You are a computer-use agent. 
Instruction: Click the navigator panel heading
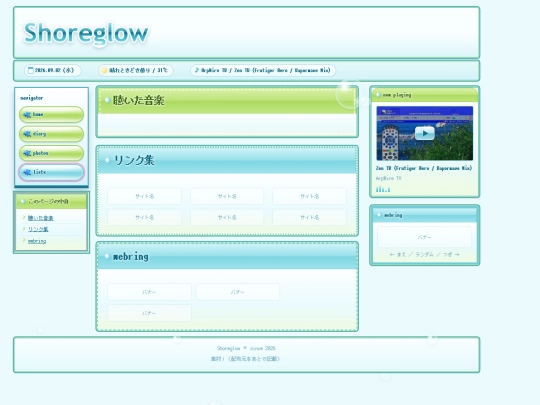point(32,98)
